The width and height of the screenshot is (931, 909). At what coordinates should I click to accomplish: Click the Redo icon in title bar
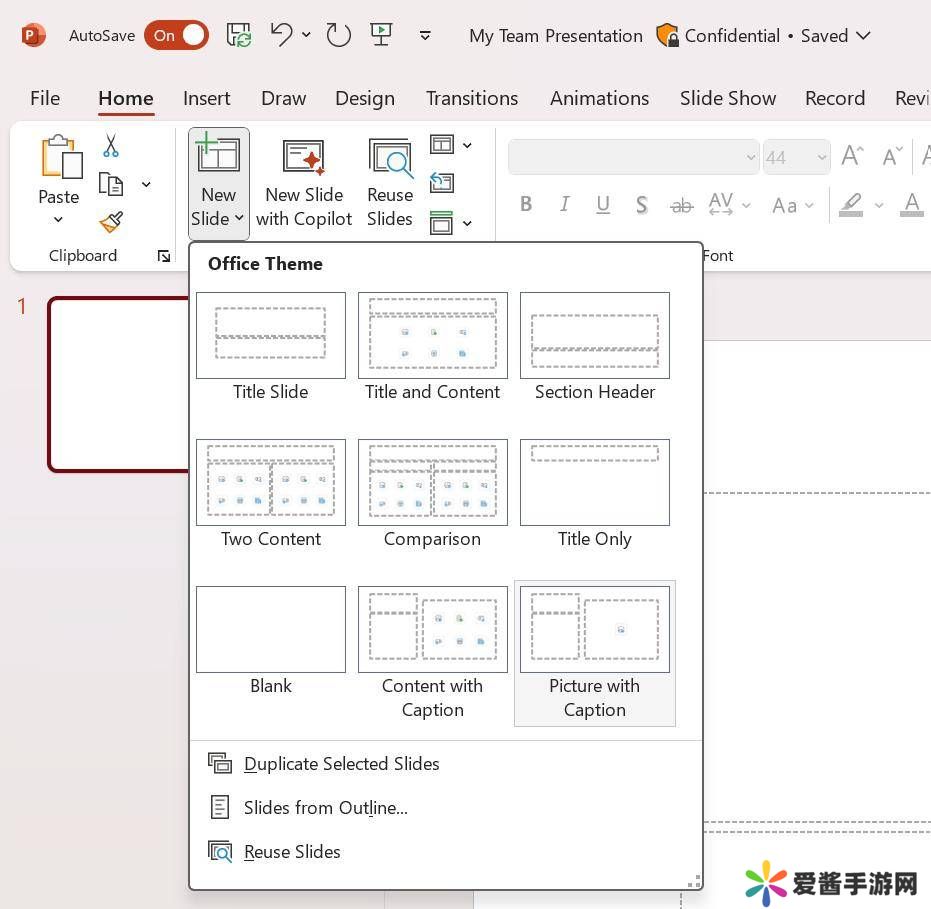[x=339, y=35]
